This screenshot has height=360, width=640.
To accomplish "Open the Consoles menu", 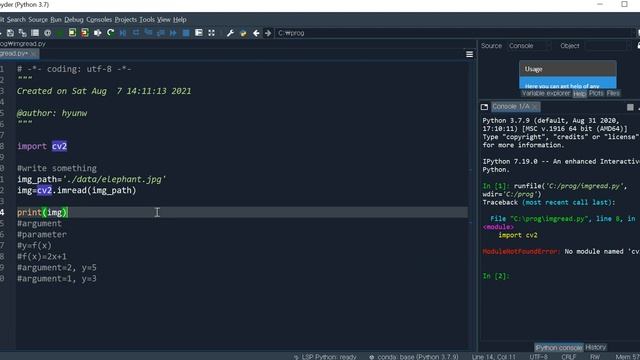I will pyautogui.click(x=99, y=20).
